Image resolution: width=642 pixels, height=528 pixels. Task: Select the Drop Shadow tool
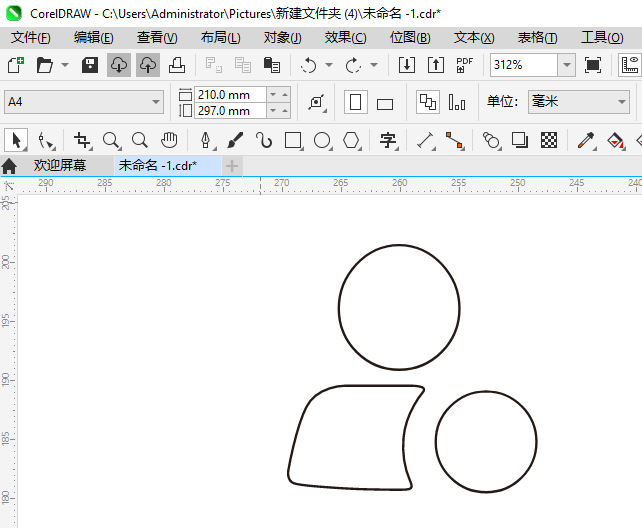tap(520, 140)
